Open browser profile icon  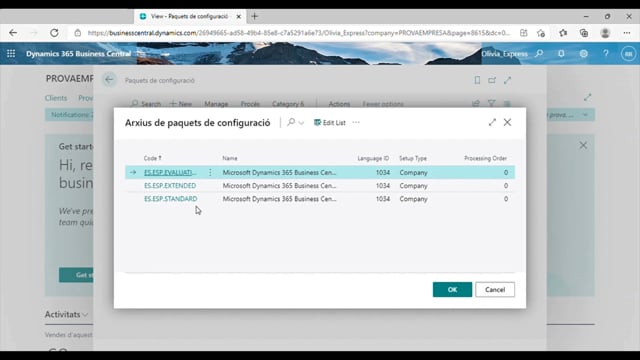pos(605,33)
